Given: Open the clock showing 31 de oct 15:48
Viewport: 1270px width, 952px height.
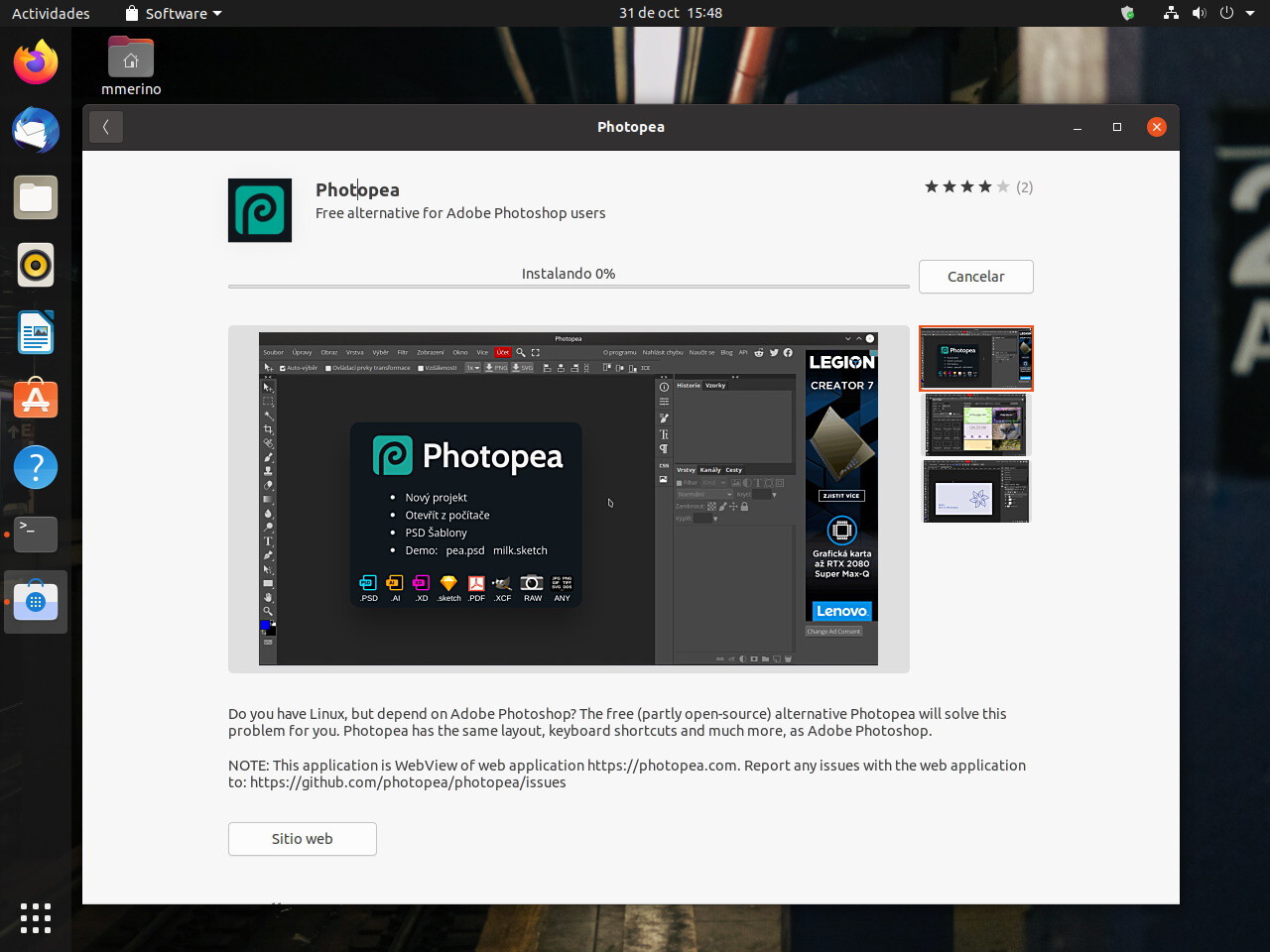Looking at the screenshot, I should (671, 13).
